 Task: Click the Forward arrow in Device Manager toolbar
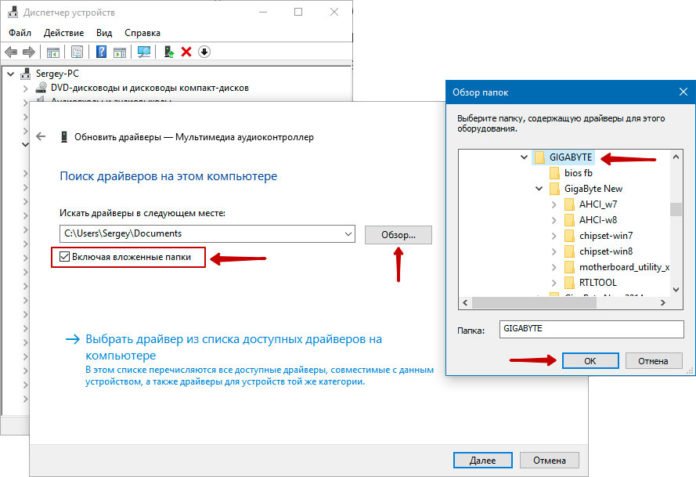point(28,52)
